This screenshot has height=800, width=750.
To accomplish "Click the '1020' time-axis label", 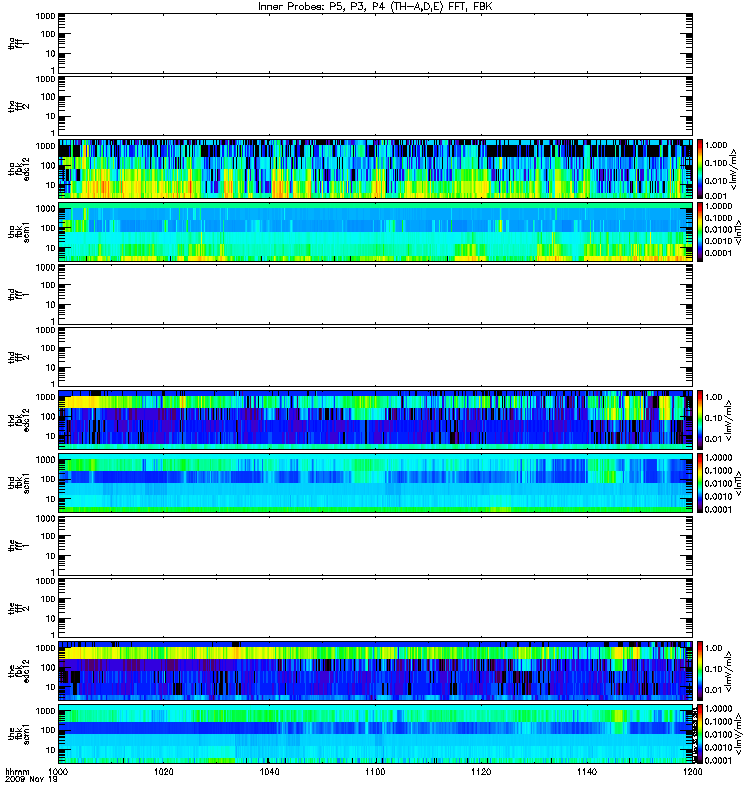I will click(x=164, y=771).
